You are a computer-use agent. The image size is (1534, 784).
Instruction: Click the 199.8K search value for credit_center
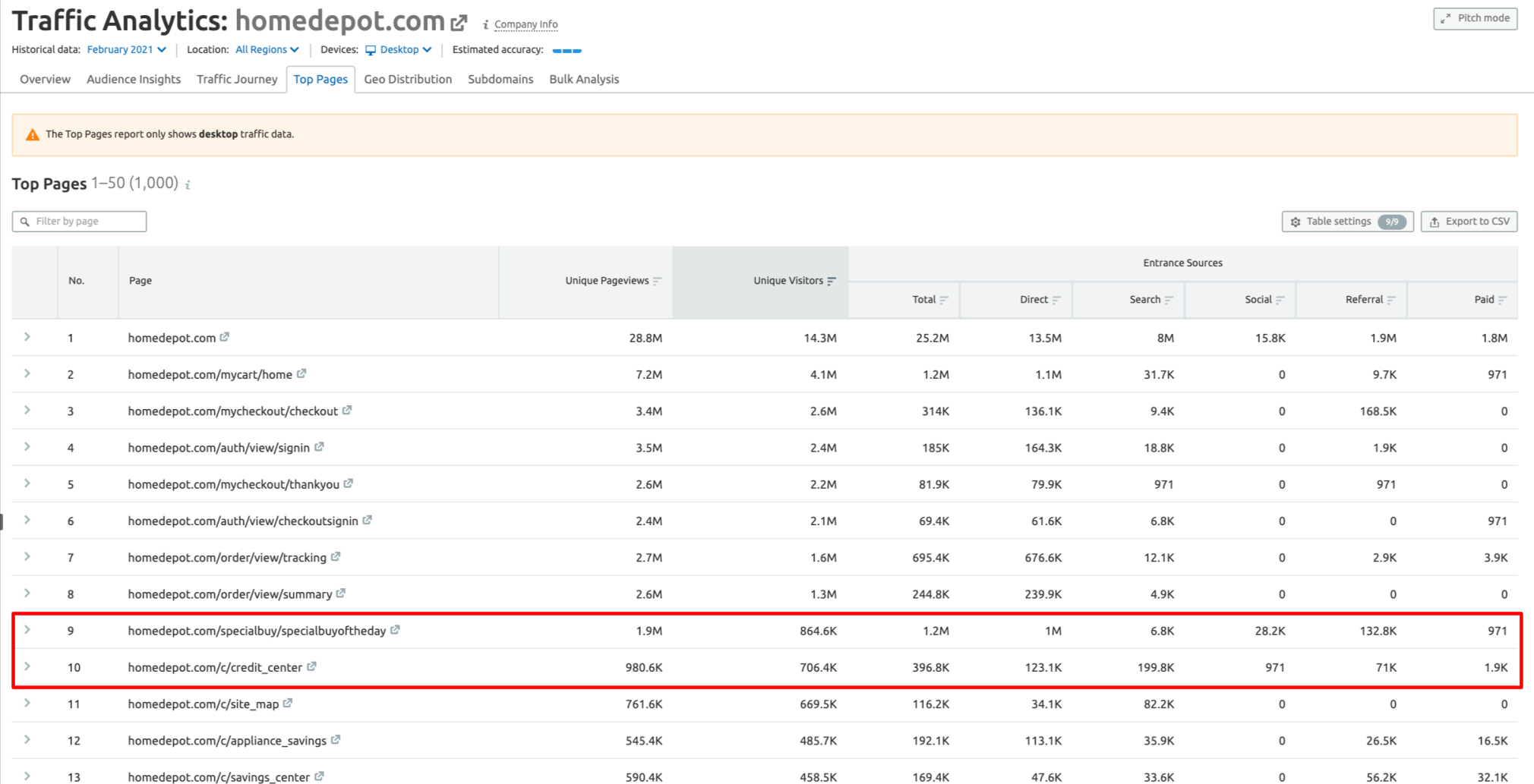coord(1155,667)
